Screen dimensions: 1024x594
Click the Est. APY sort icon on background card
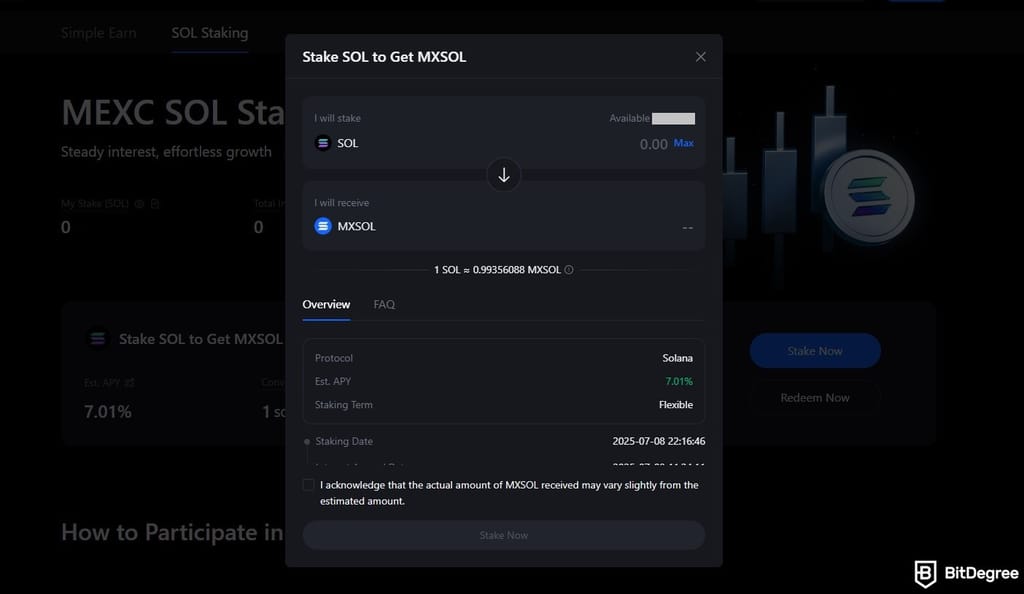pos(129,383)
